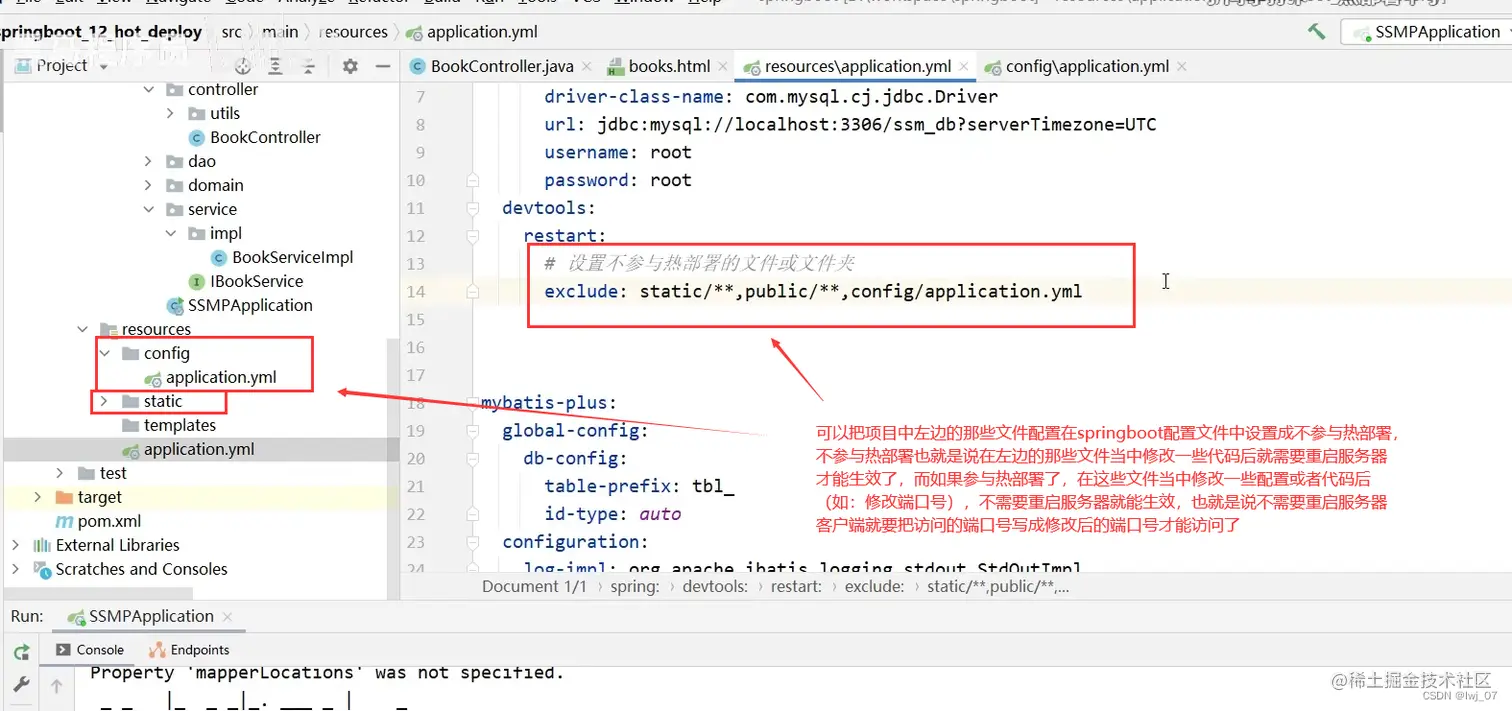The image size is (1512, 711).
Task: Fold the devtools block at line 11
Action: (473, 208)
